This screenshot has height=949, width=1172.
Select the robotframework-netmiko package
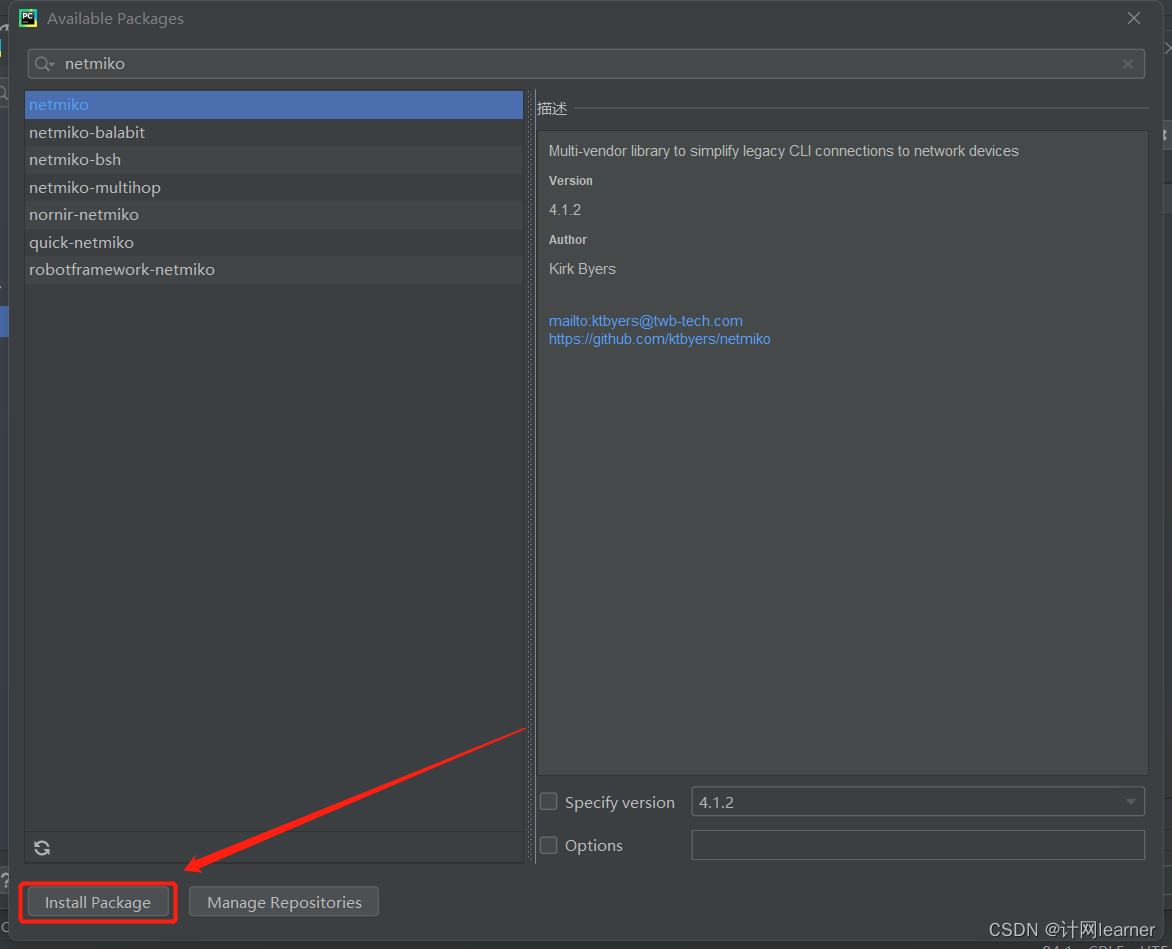[274, 270]
